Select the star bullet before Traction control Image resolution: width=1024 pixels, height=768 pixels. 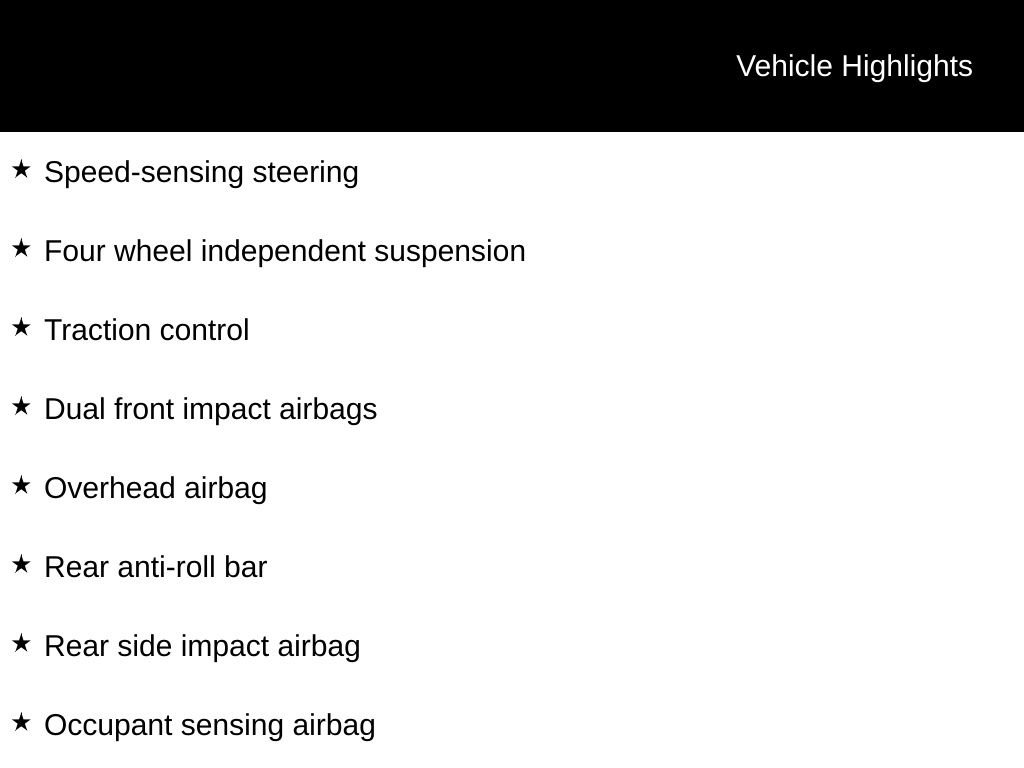(x=21, y=327)
